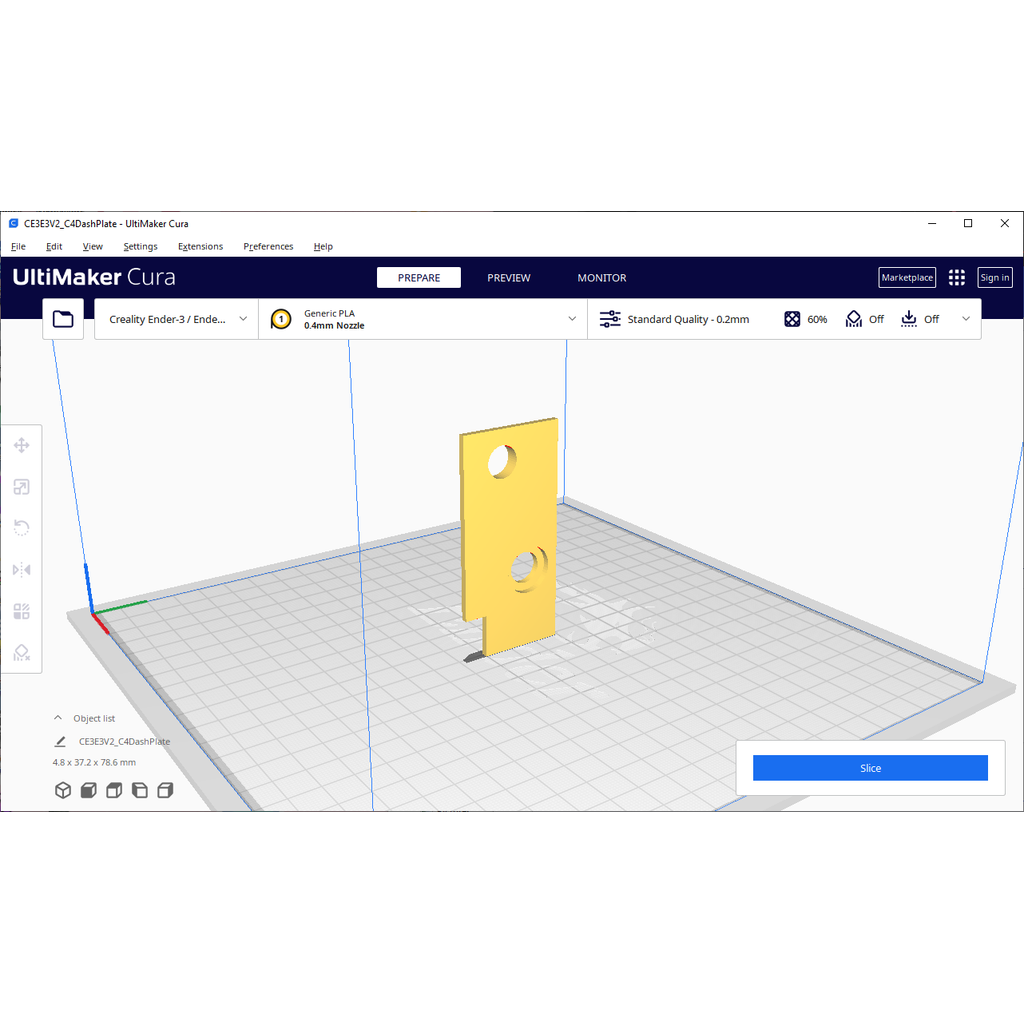Switch to right side view cube icon
Viewport: 1024px width, 1024px height.
point(165,790)
